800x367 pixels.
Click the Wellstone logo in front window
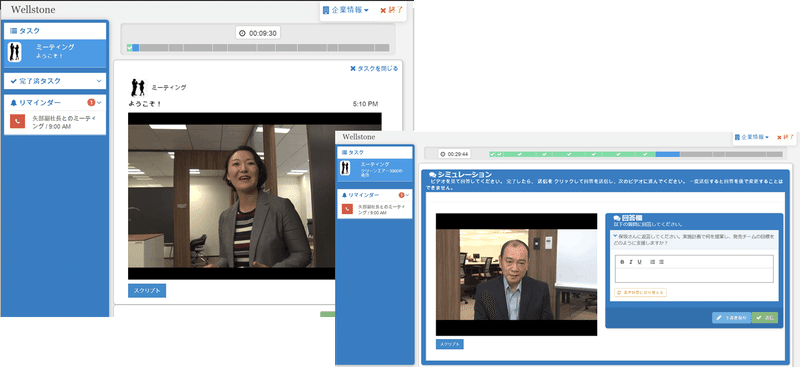tap(359, 137)
